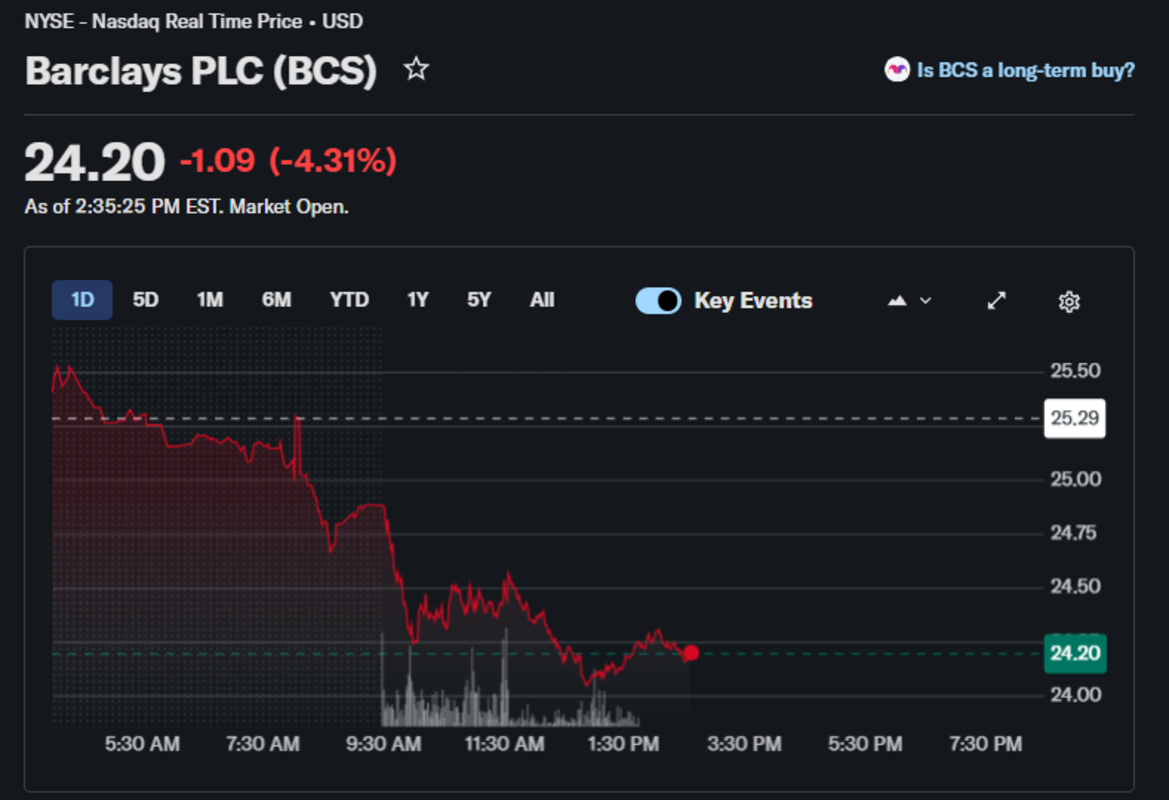Open "Is BCS a long-term buy?" link
Image resolution: width=1169 pixels, height=800 pixels.
click(x=1025, y=70)
